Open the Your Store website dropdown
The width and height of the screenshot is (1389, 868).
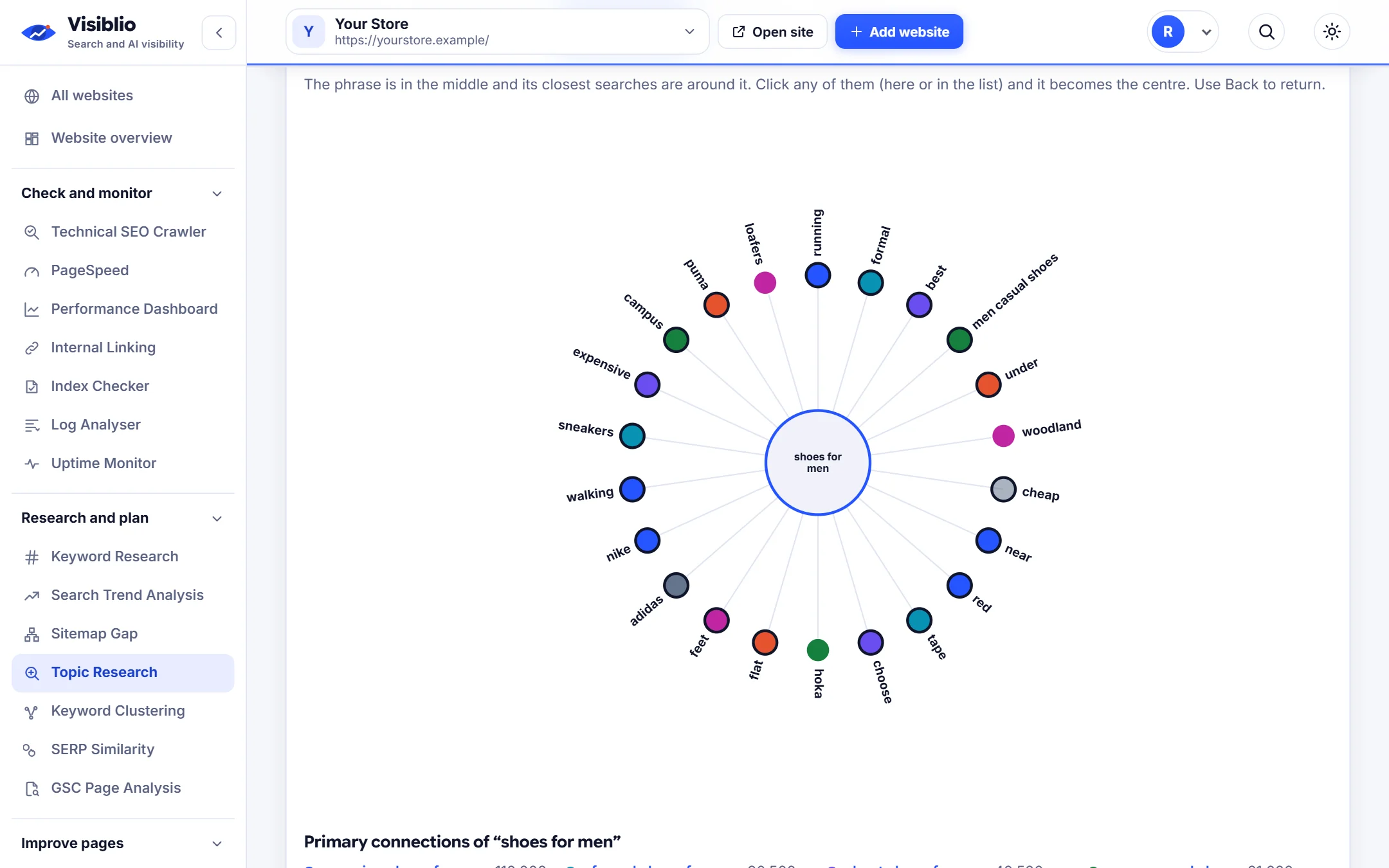[497, 32]
